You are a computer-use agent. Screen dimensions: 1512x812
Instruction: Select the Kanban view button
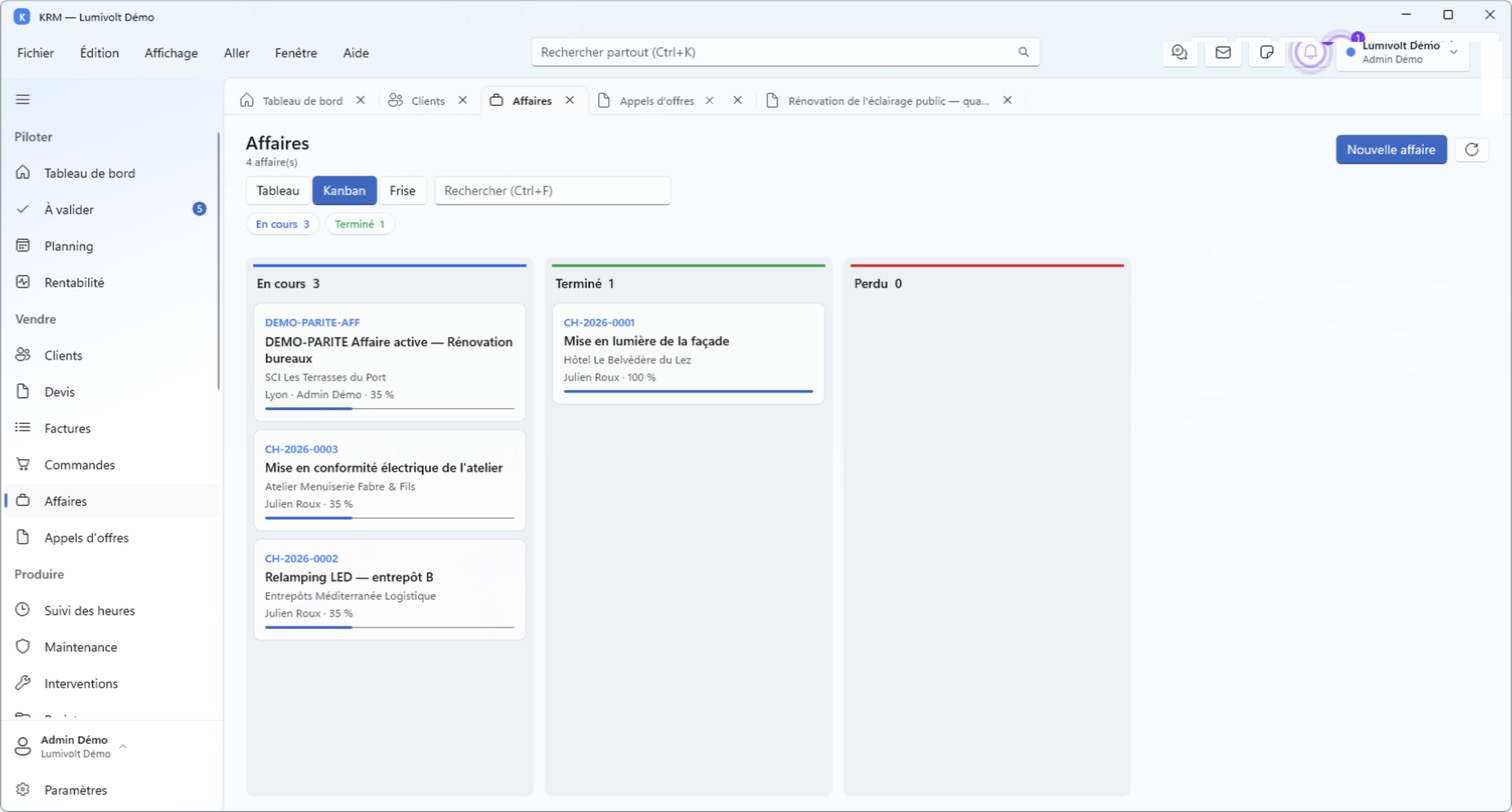[x=344, y=190]
